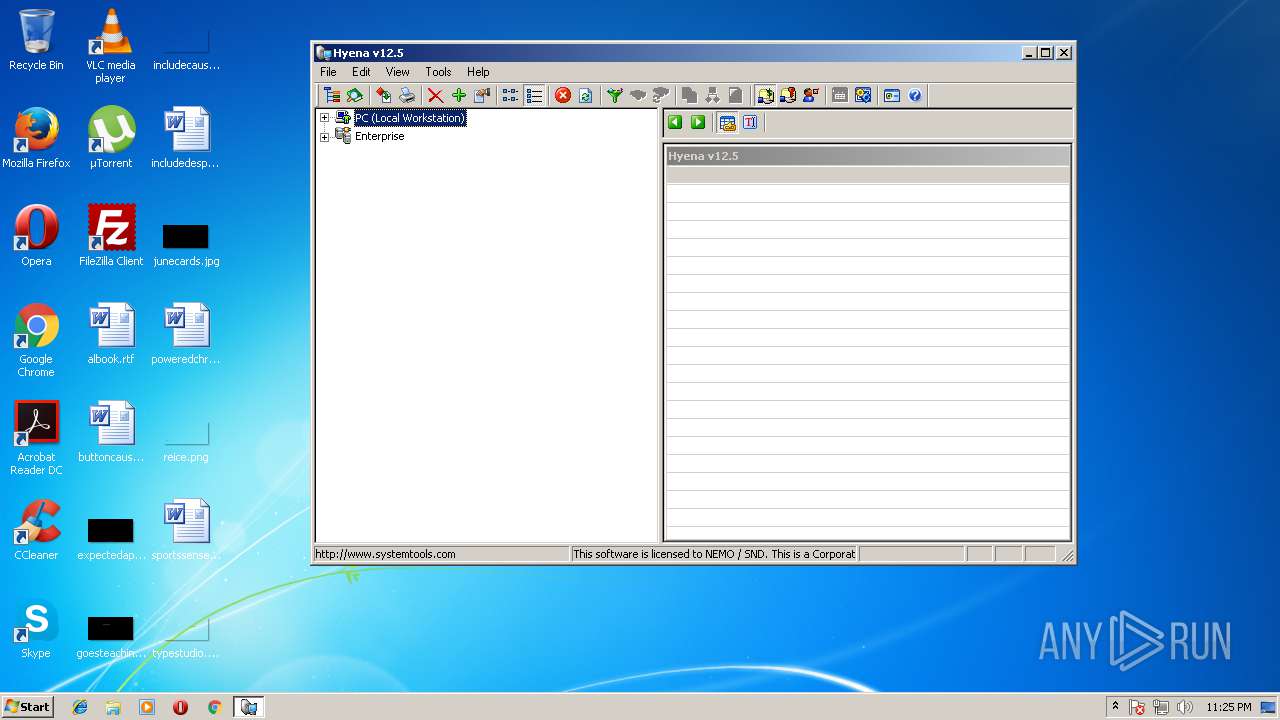Click the blue window panel icon
1280x720 pixels.
tap(892, 95)
